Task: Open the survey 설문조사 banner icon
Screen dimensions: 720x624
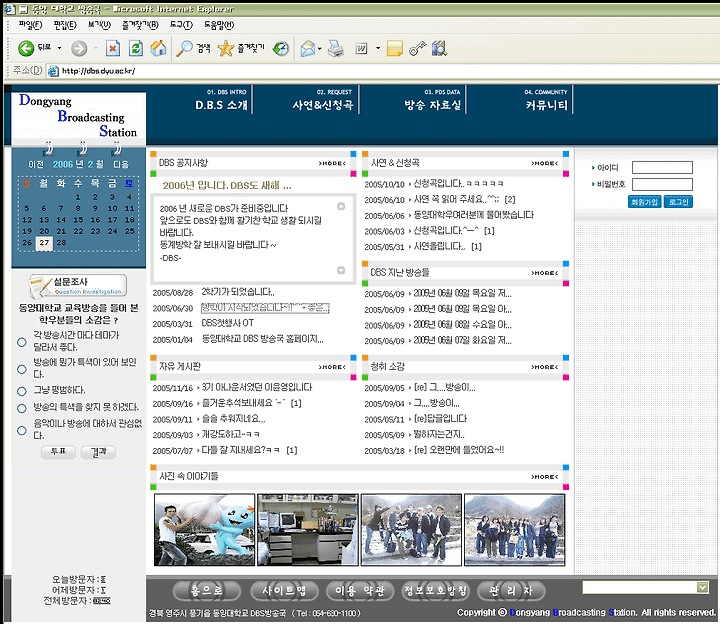Action: [x=77, y=286]
